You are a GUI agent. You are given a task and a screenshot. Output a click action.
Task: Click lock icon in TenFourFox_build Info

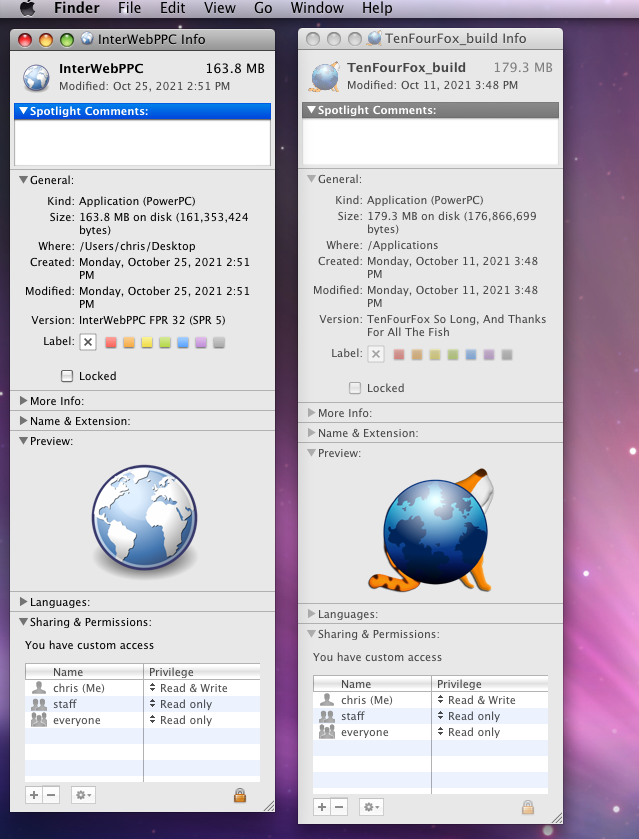(528, 807)
